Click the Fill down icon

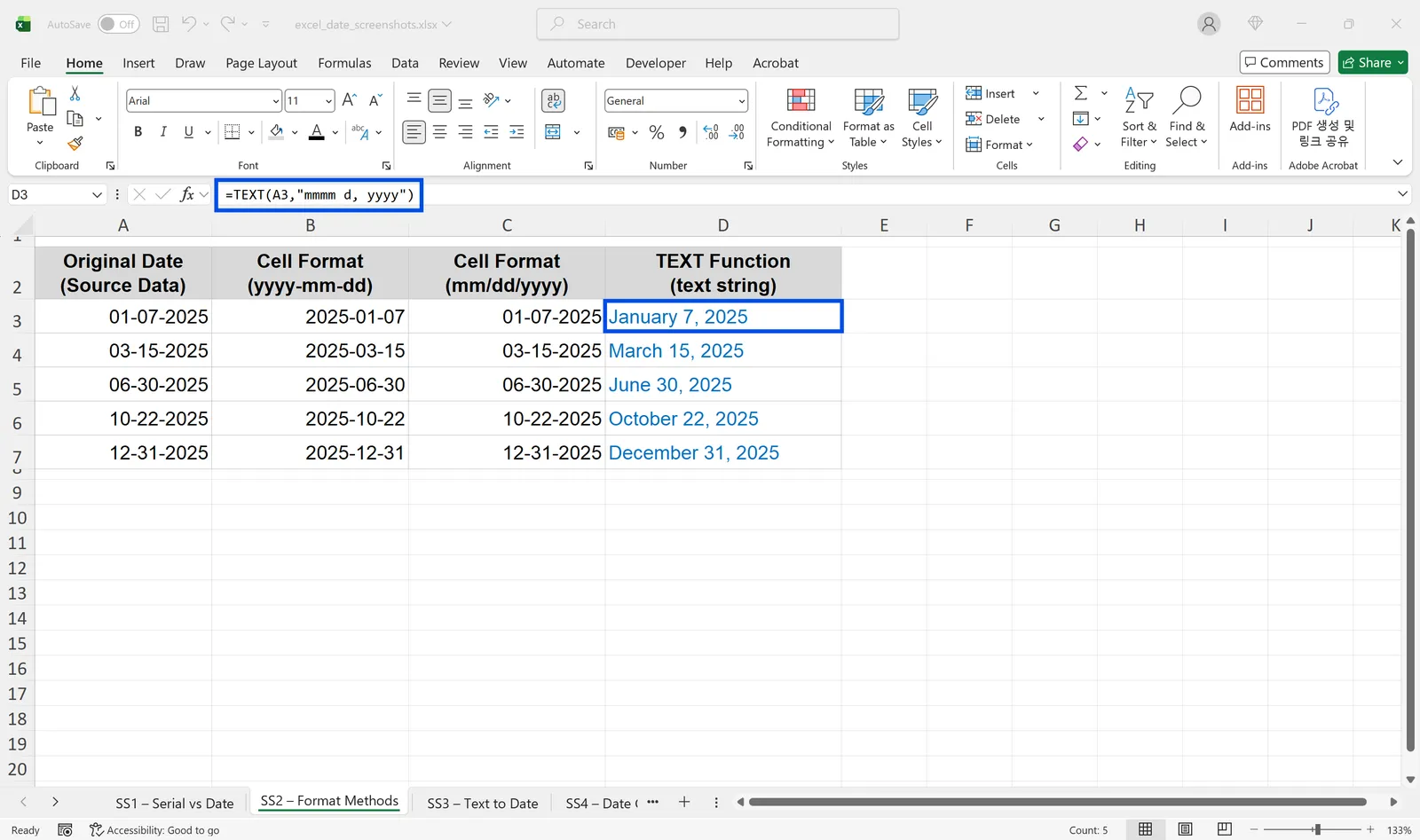(1081, 118)
